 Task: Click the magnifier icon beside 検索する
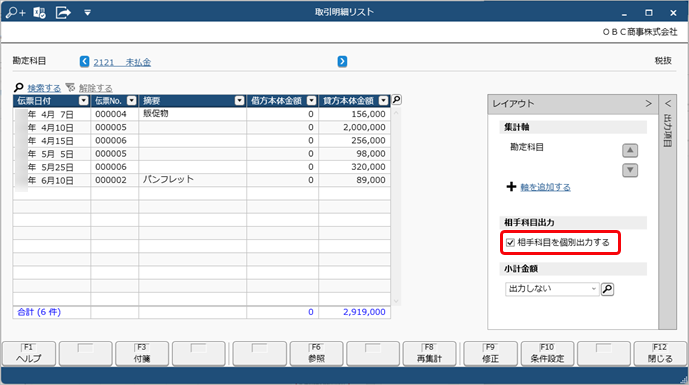[x=19, y=87]
